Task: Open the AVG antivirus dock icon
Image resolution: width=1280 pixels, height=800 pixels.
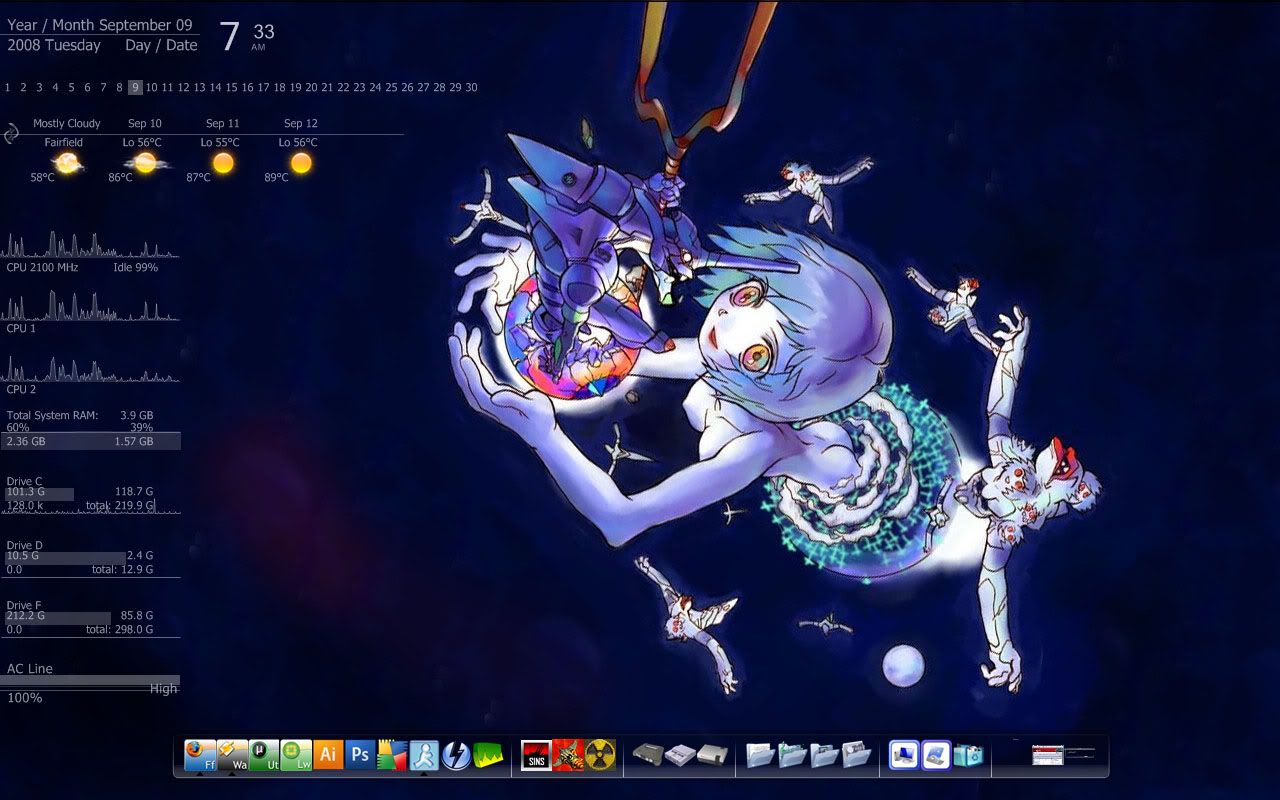Action: [x=392, y=754]
